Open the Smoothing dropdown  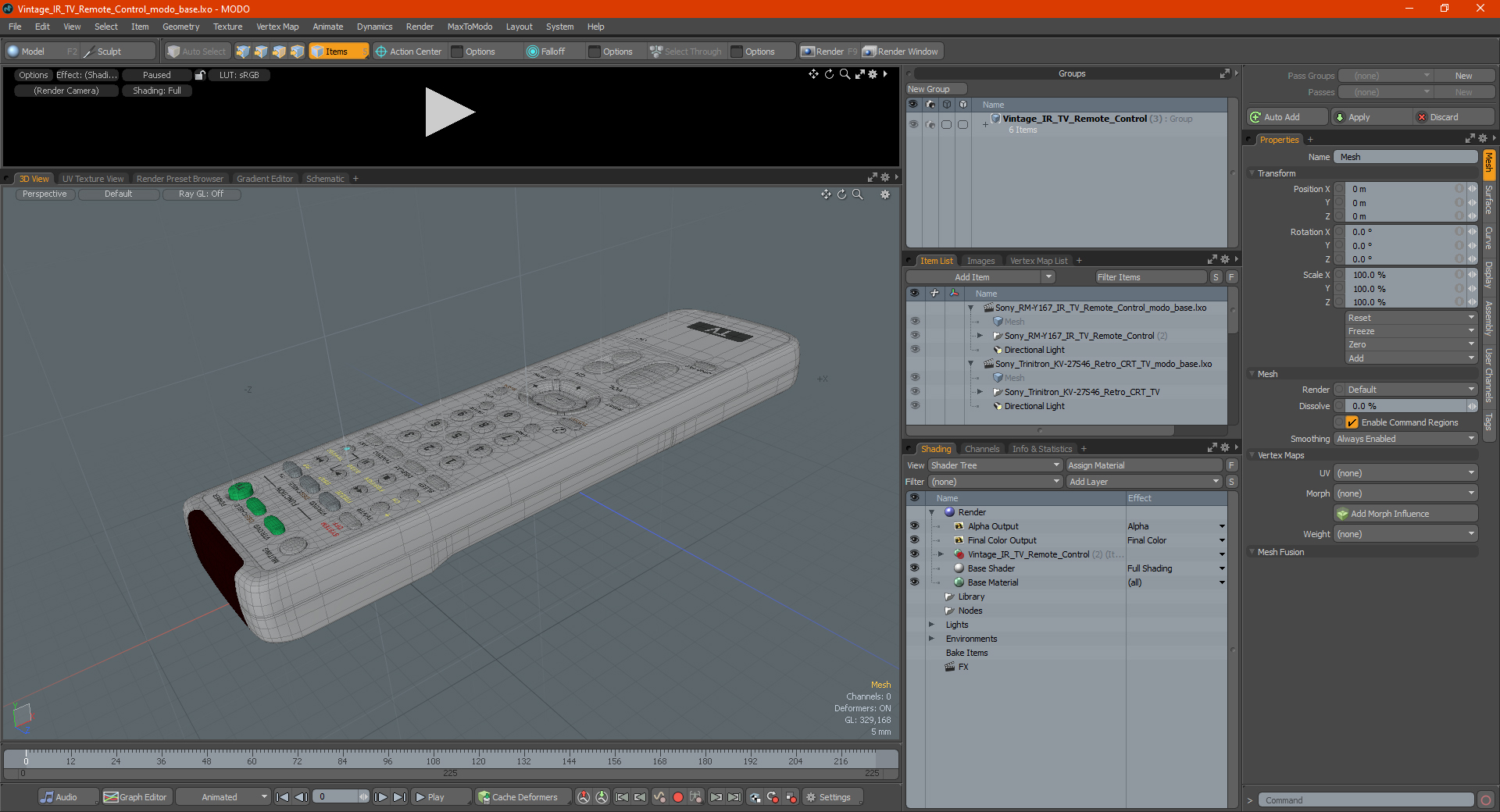1405,439
